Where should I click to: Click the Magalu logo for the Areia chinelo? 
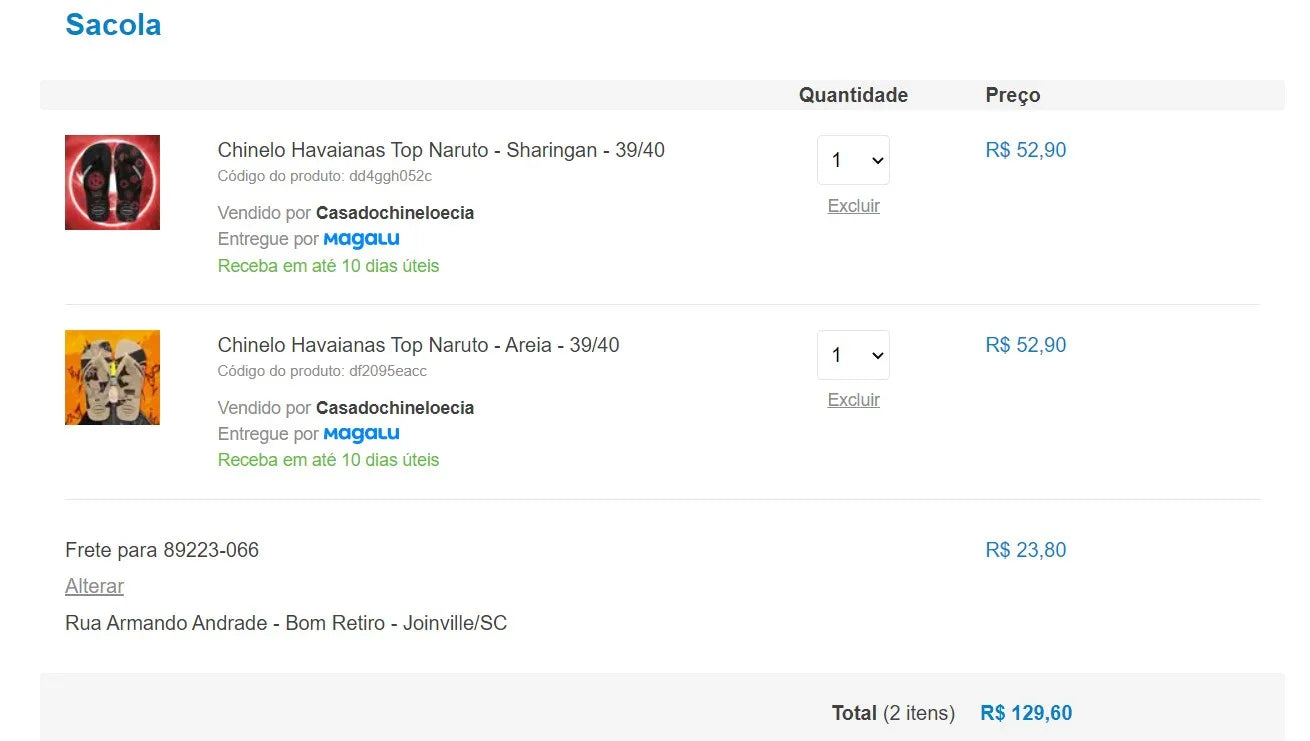point(361,433)
